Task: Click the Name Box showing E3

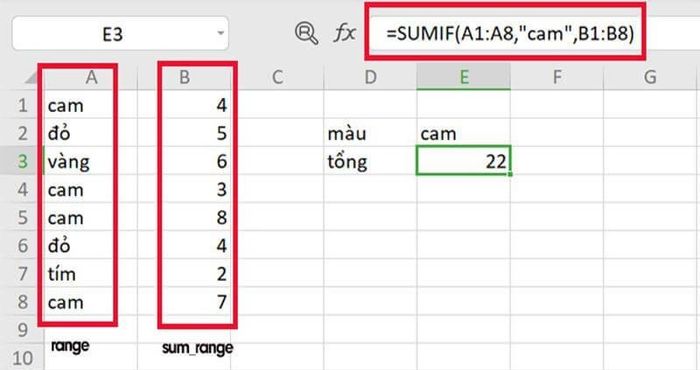Action: pos(120,33)
